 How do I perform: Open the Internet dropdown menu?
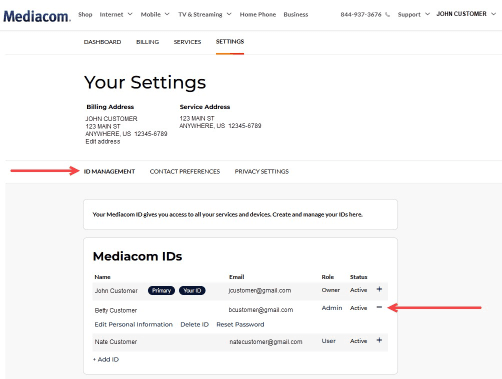[x=116, y=14]
